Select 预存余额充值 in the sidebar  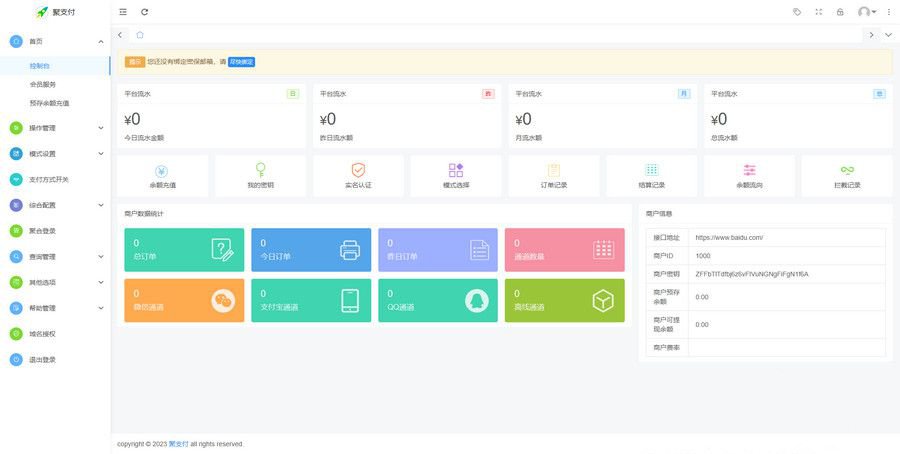click(x=49, y=103)
